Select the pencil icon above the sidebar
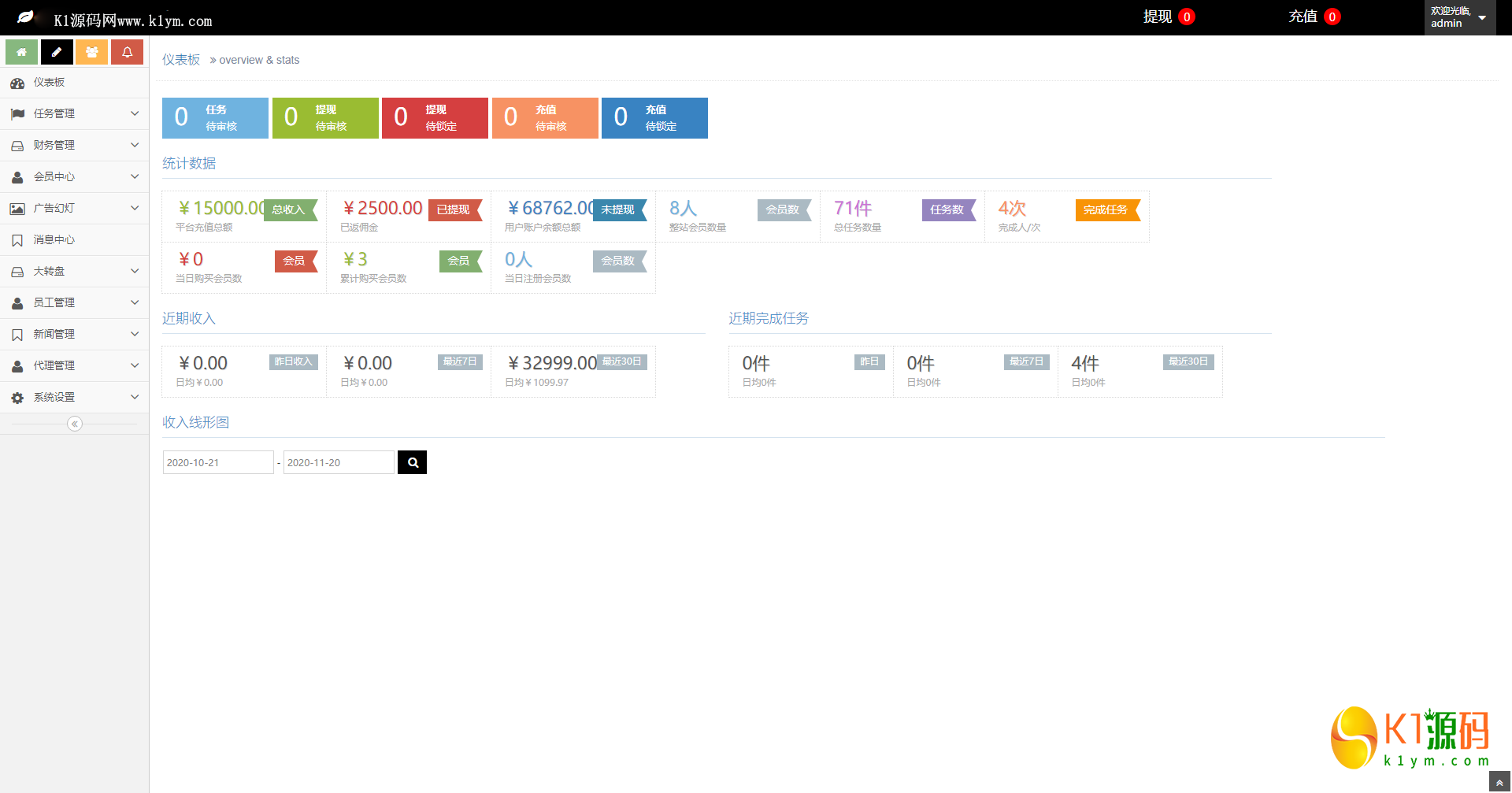The width and height of the screenshot is (1512, 793). pyautogui.click(x=56, y=51)
